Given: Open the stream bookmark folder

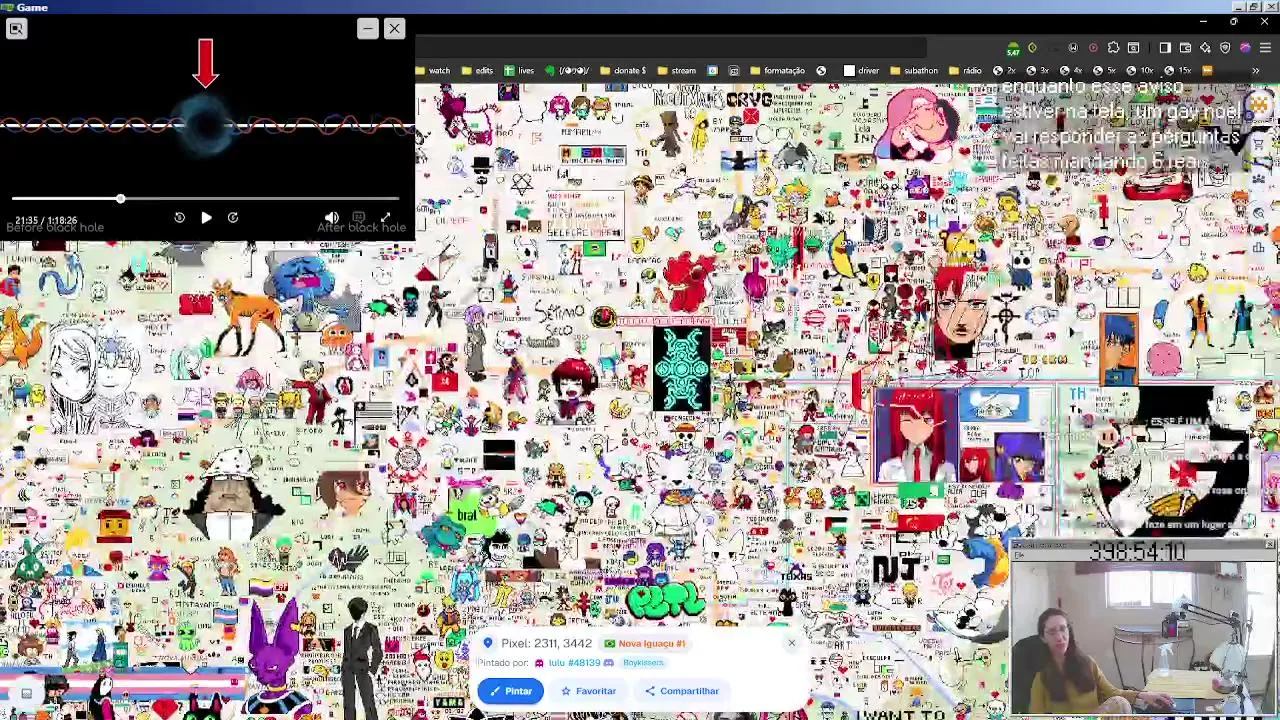Looking at the screenshot, I should 677,71.
